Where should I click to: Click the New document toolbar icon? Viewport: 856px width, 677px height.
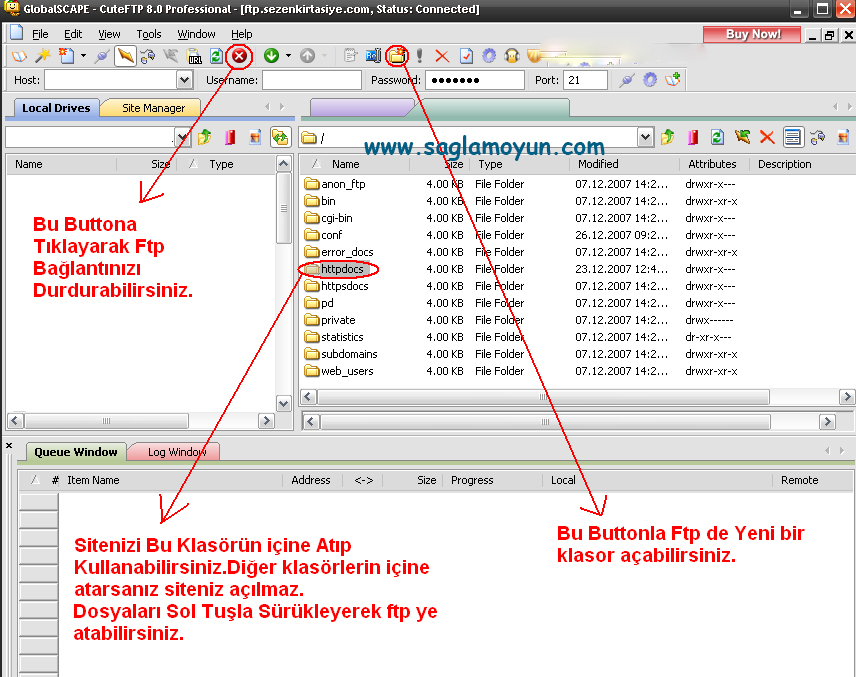pyautogui.click(x=67, y=56)
